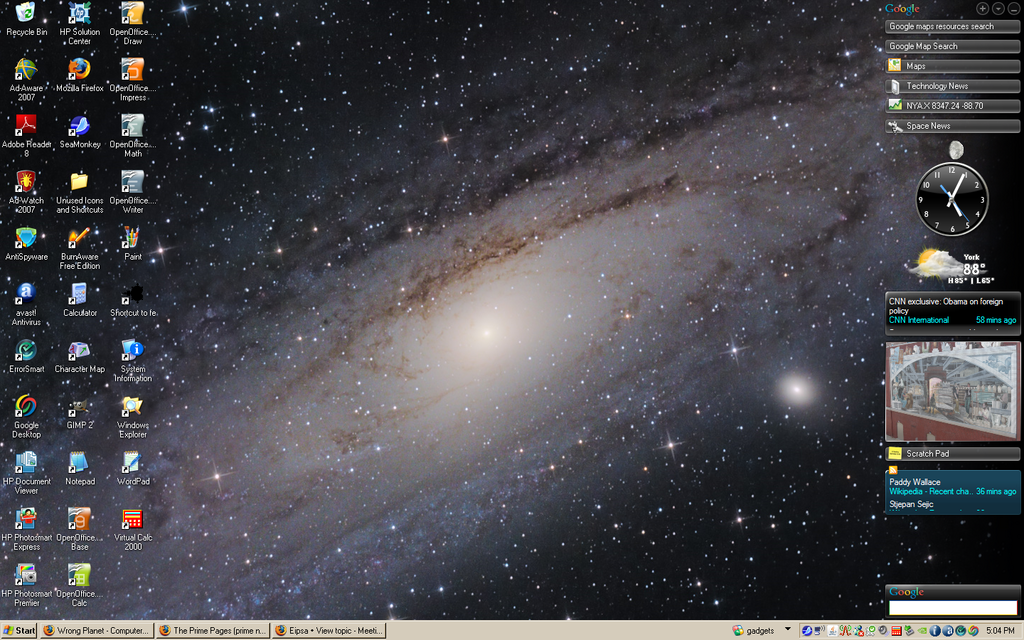The height and width of the screenshot is (640, 1024).
Task: Expand the Scratch Pad gadget
Action: [952, 453]
